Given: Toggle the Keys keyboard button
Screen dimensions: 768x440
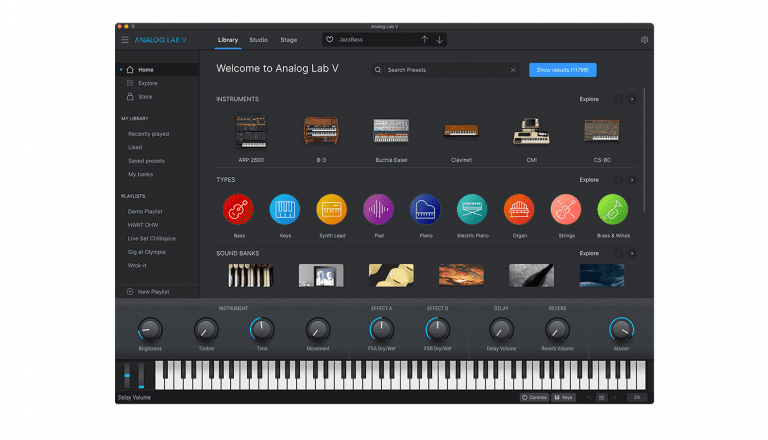Looking at the screenshot, I should 563,397.
